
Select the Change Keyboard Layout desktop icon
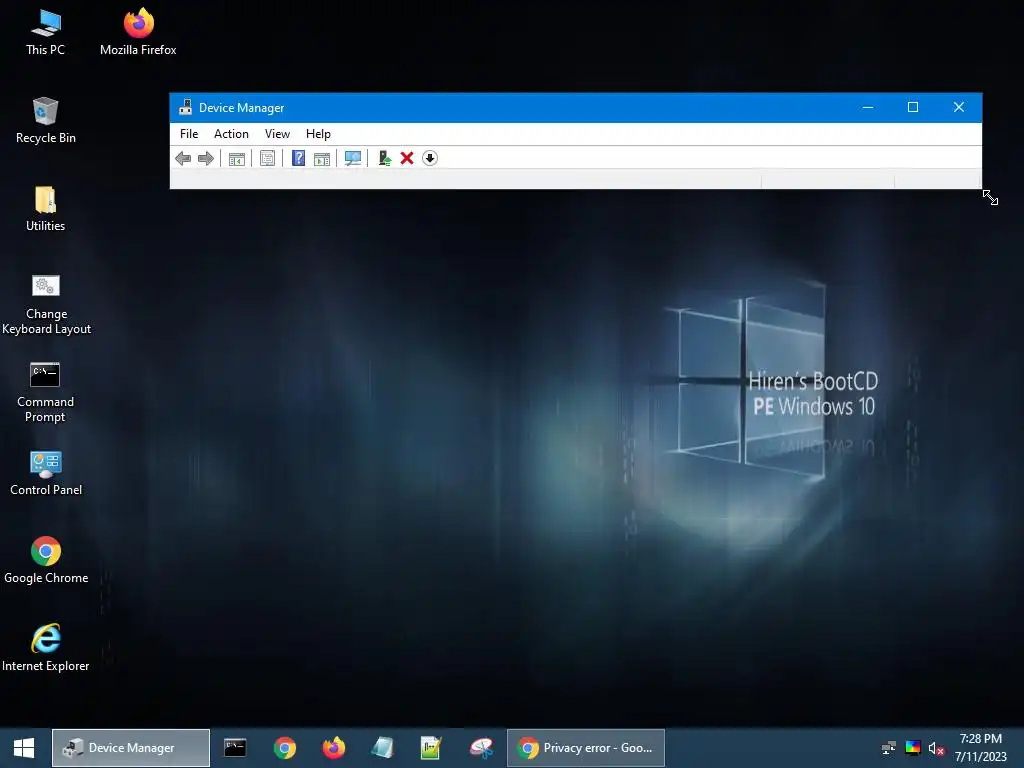pos(46,304)
